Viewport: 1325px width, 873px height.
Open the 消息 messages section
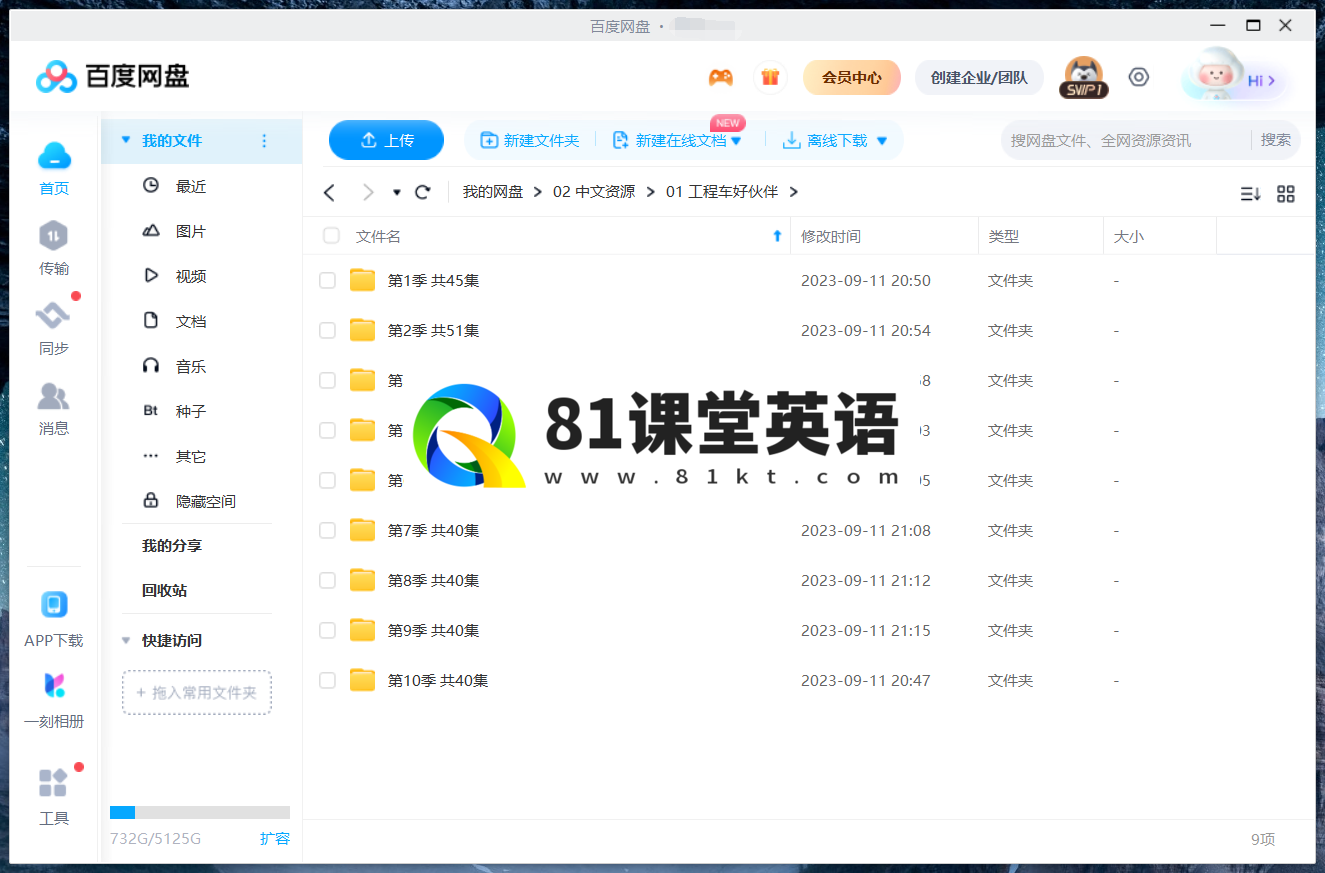(54, 408)
